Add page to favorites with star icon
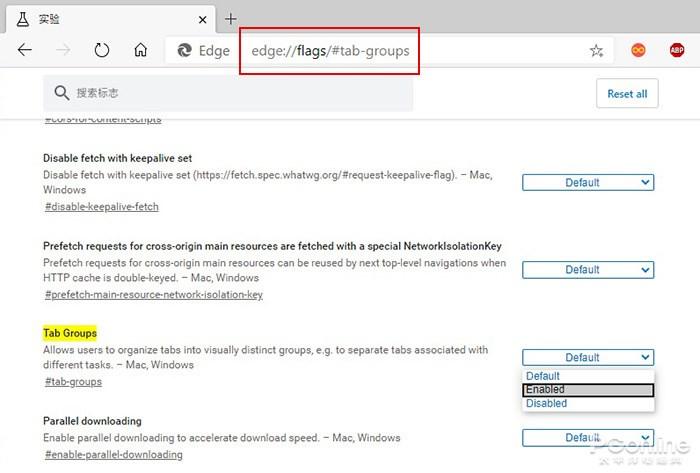Image resolution: width=700 pixels, height=473 pixels. coord(596,50)
